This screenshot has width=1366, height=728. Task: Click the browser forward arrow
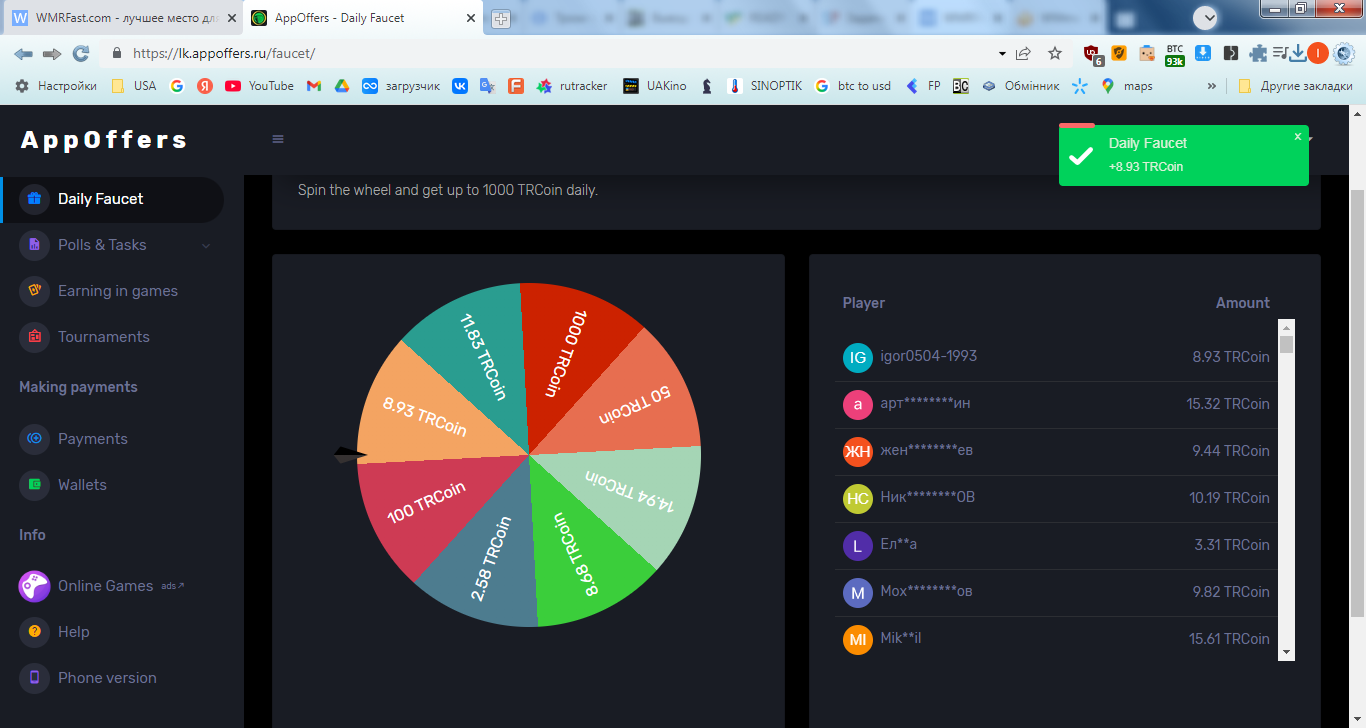click(52, 53)
